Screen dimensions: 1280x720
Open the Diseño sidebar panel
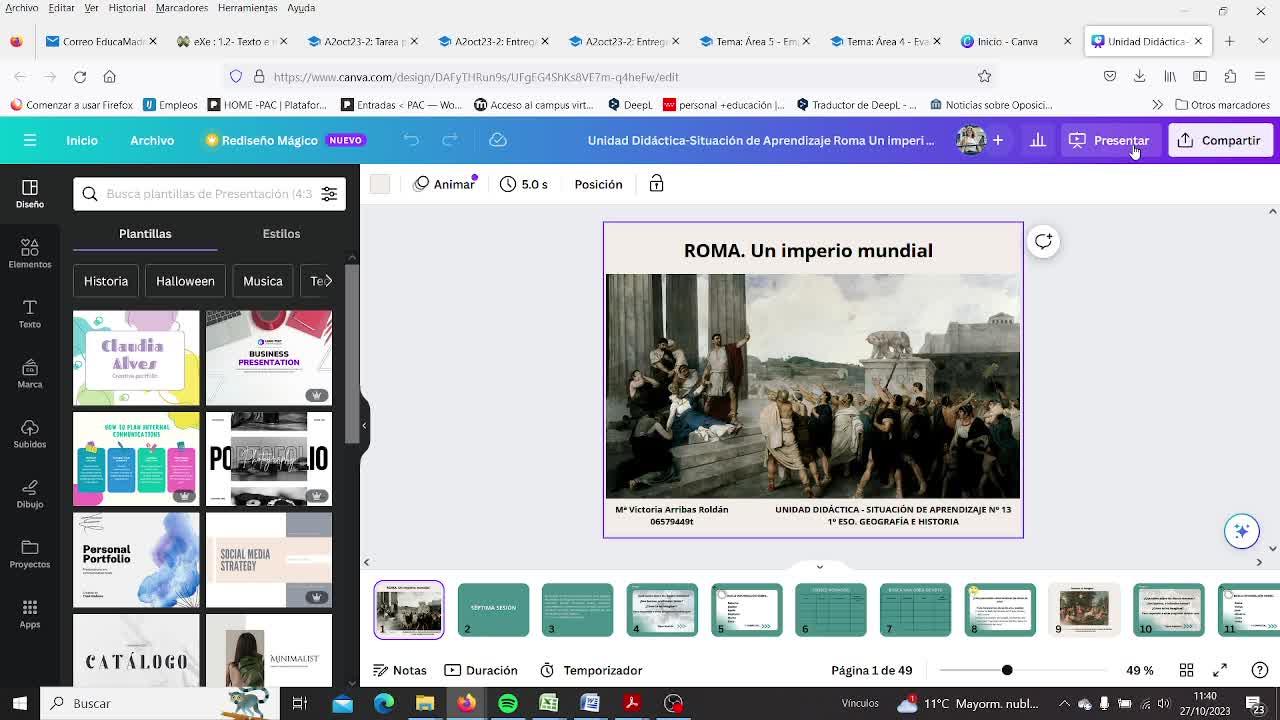[x=30, y=194]
